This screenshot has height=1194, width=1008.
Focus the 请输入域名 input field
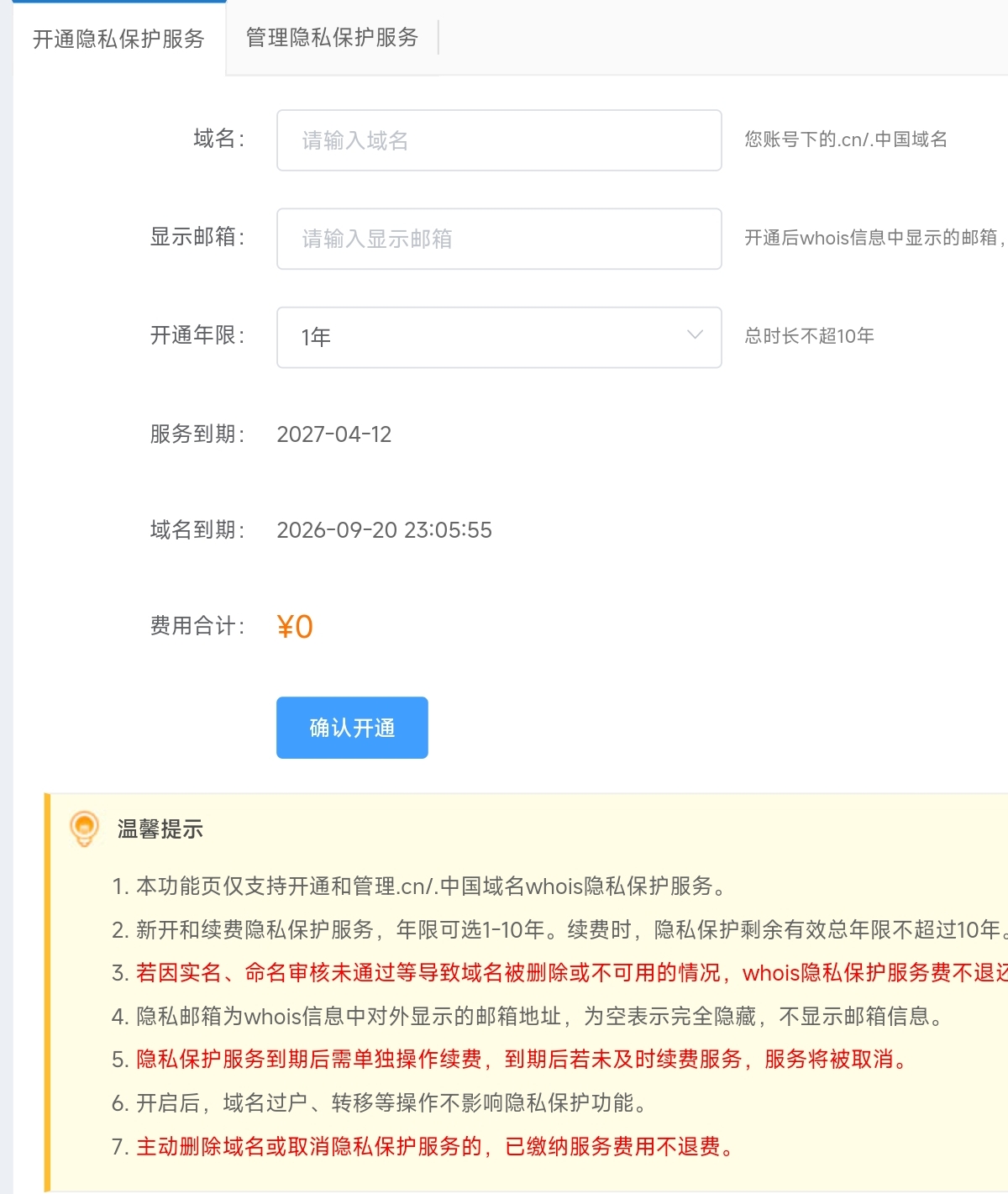[498, 140]
